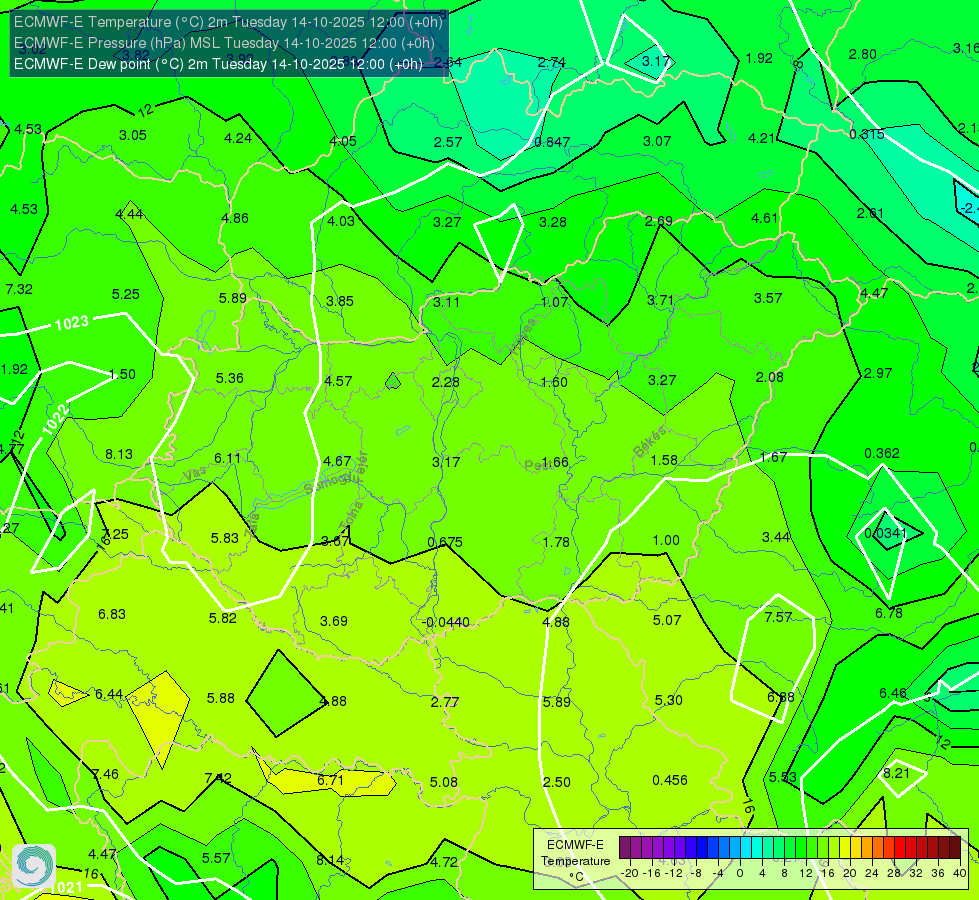Click the Pest county label

click(x=538, y=465)
